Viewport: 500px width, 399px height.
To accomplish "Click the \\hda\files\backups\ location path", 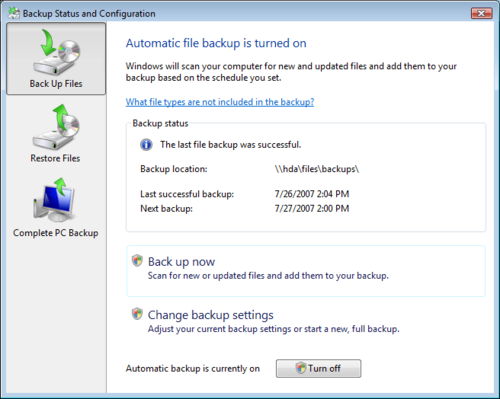I will tap(317, 169).
